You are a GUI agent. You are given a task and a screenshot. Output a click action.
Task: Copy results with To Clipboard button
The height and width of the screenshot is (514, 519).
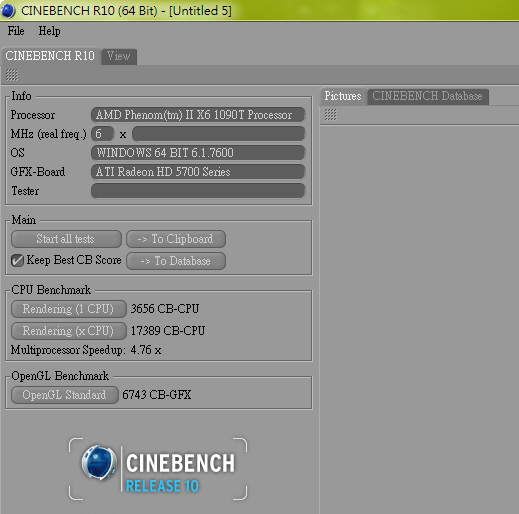tap(176, 239)
